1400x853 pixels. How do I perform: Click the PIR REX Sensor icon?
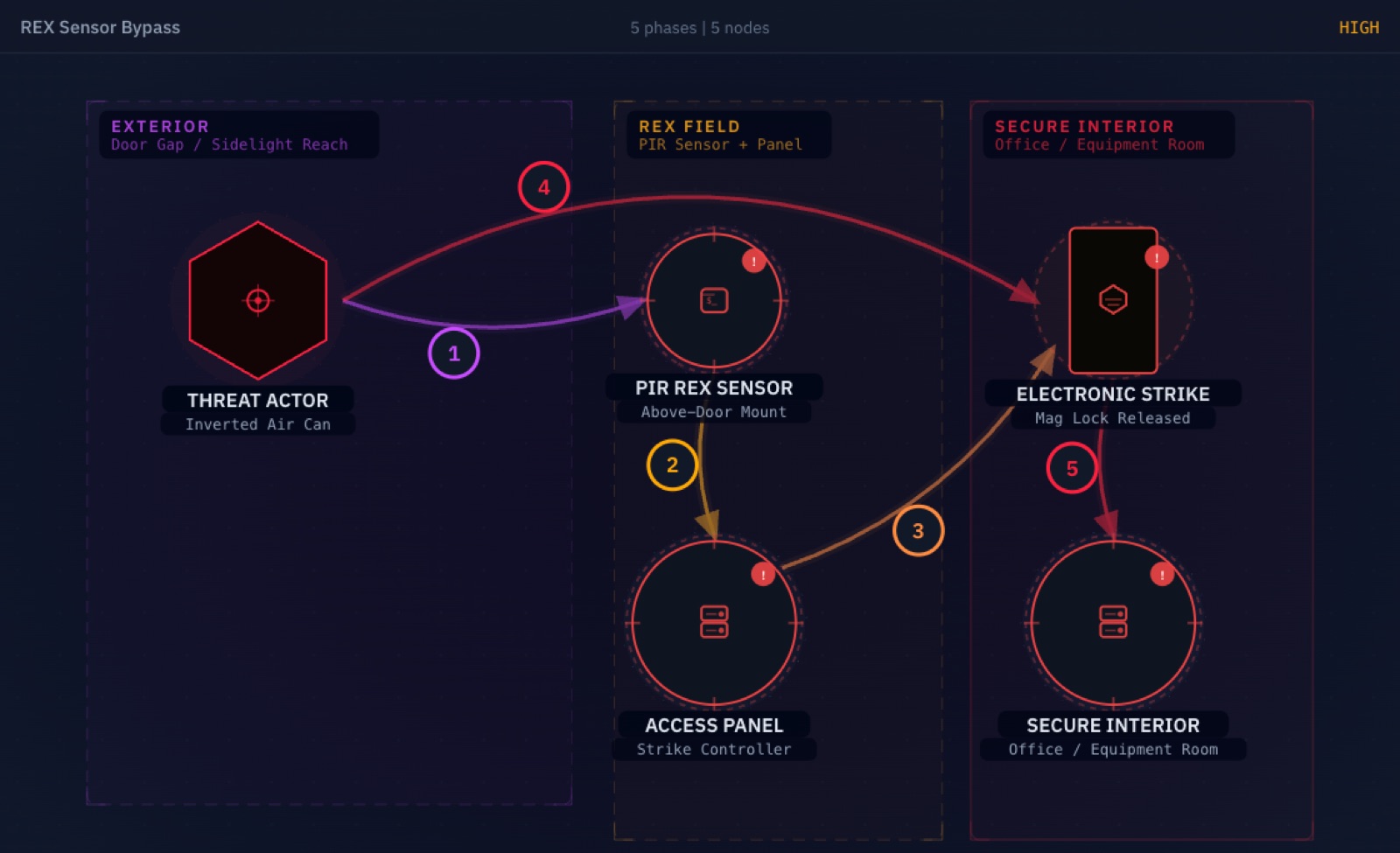coord(713,300)
